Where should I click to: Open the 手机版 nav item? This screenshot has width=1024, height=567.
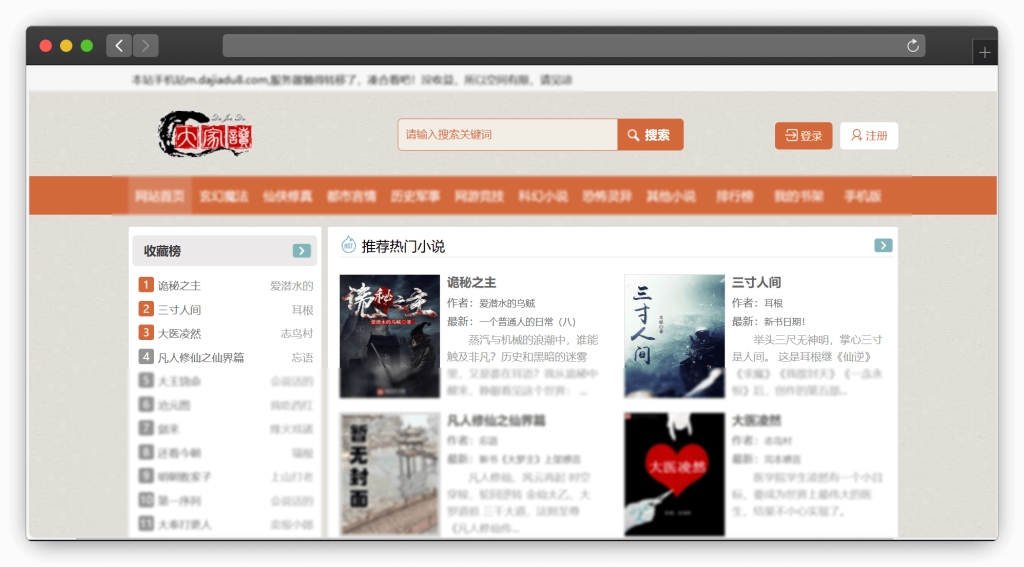[862, 196]
